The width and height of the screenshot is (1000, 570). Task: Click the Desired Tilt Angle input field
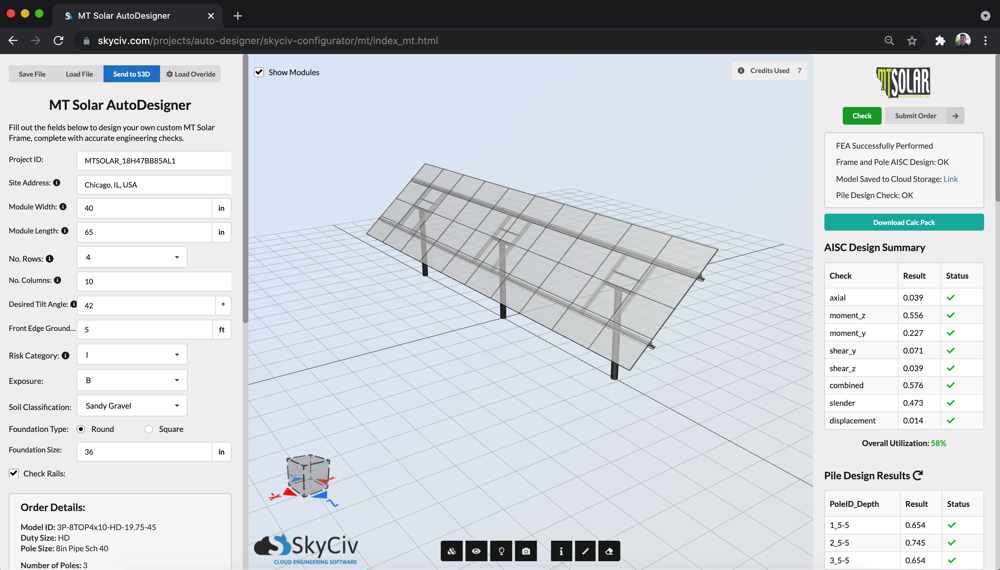point(146,305)
